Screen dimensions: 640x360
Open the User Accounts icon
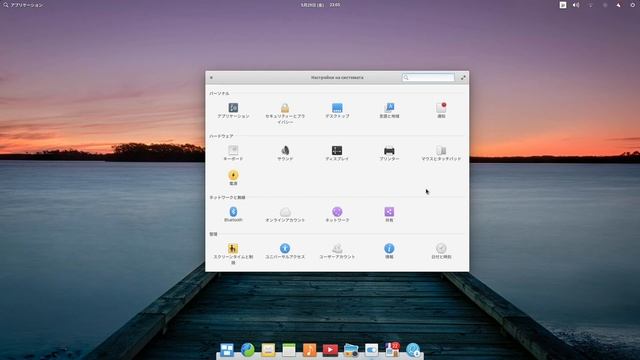(x=337, y=248)
